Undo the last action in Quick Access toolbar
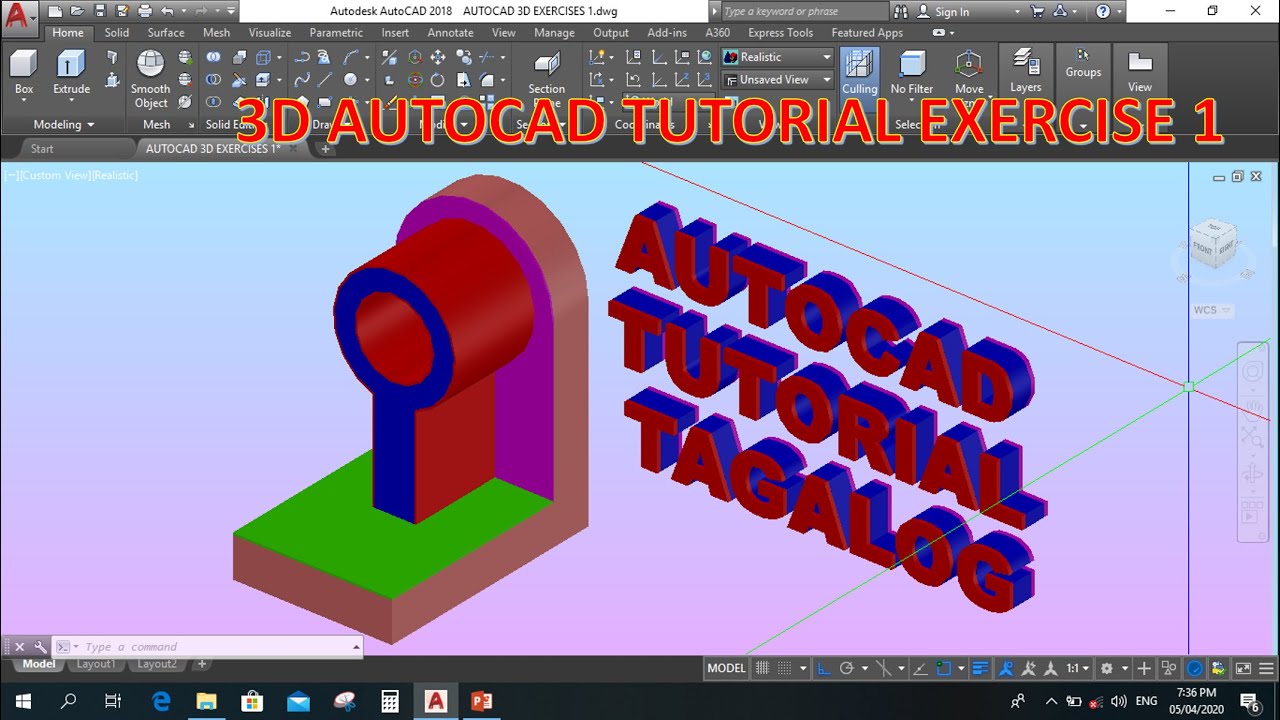Image resolution: width=1280 pixels, height=720 pixels. tap(167, 12)
